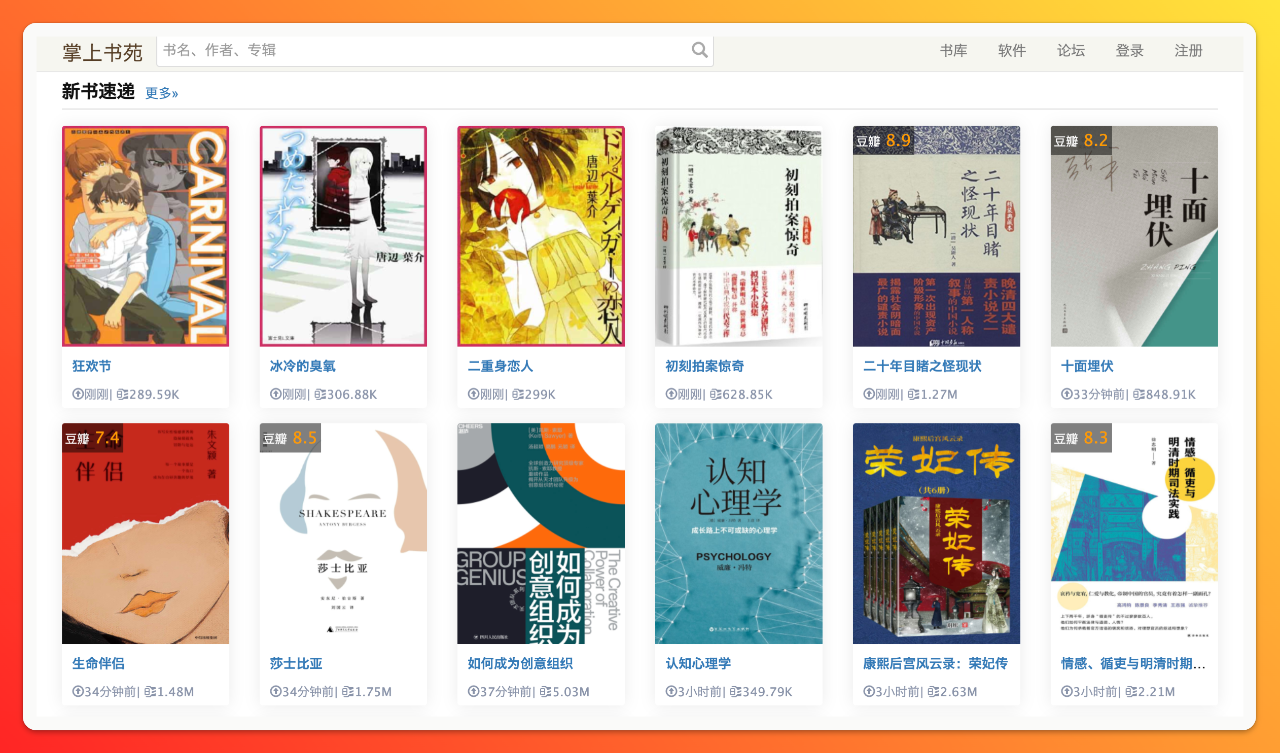This screenshot has height=753, width=1280.
Task: Select 注册 to register
Action: (1189, 51)
